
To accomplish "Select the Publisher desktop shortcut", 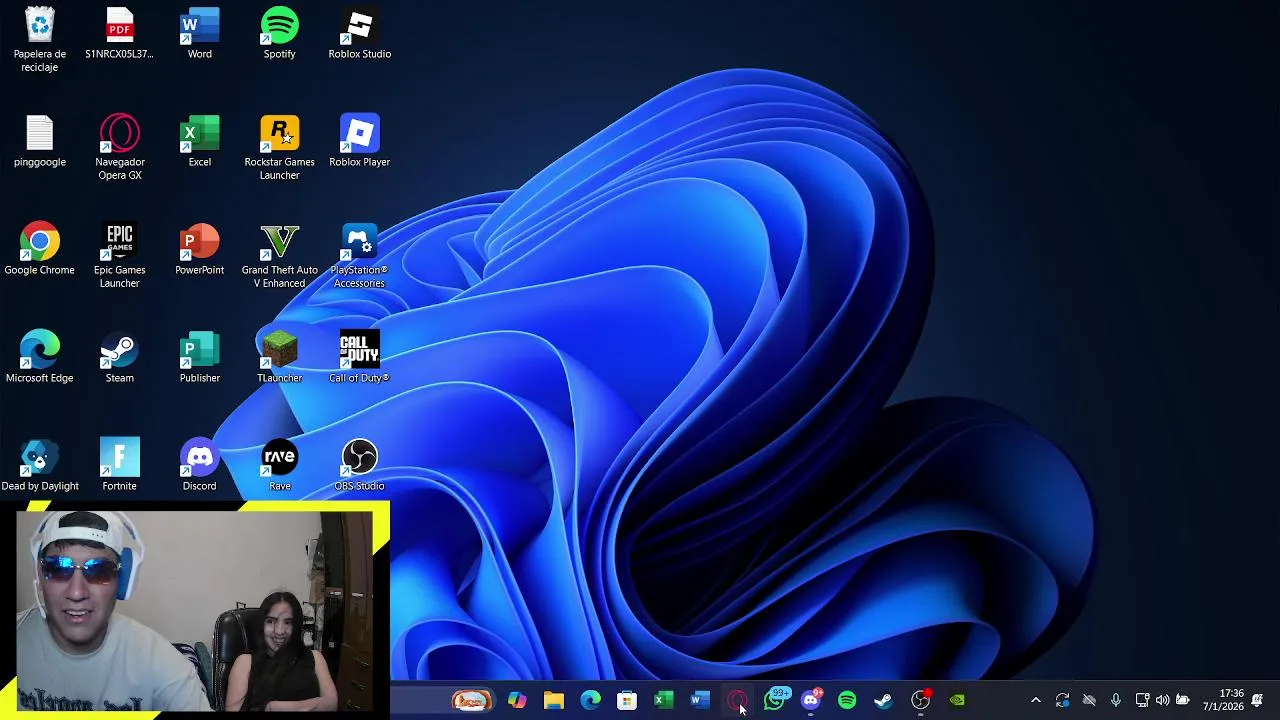I will 199,357.
